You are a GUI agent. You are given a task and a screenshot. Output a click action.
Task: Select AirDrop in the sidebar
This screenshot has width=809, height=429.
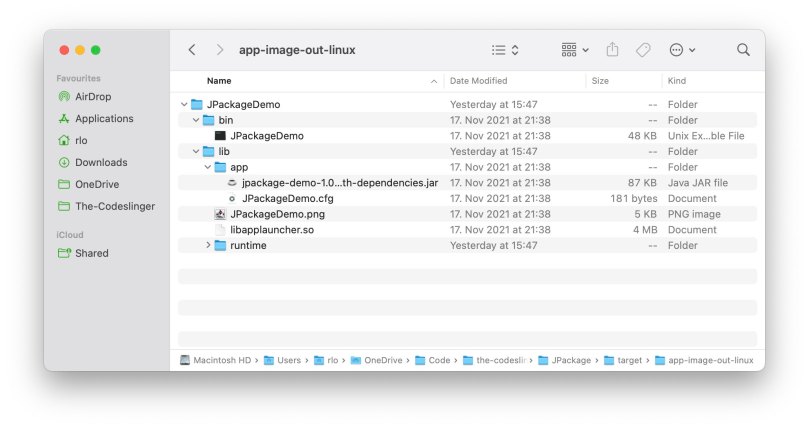click(95, 97)
